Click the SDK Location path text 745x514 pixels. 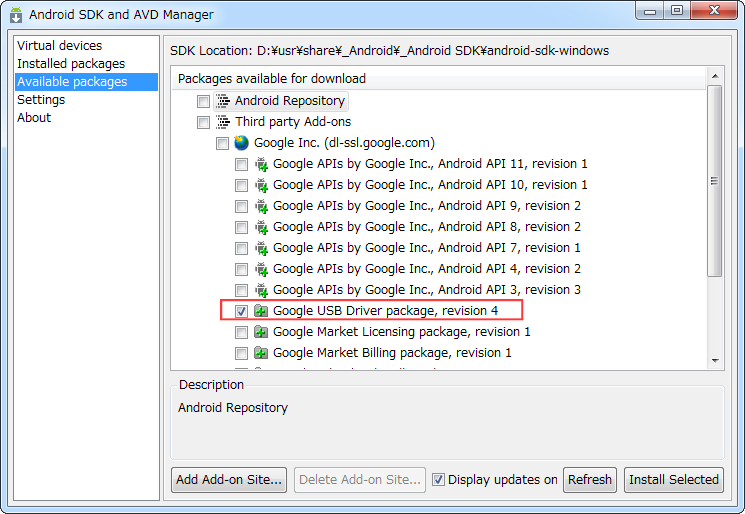coord(433,51)
